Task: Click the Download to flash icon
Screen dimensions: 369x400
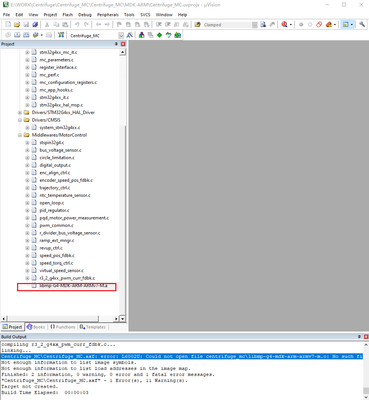Action: [61, 35]
